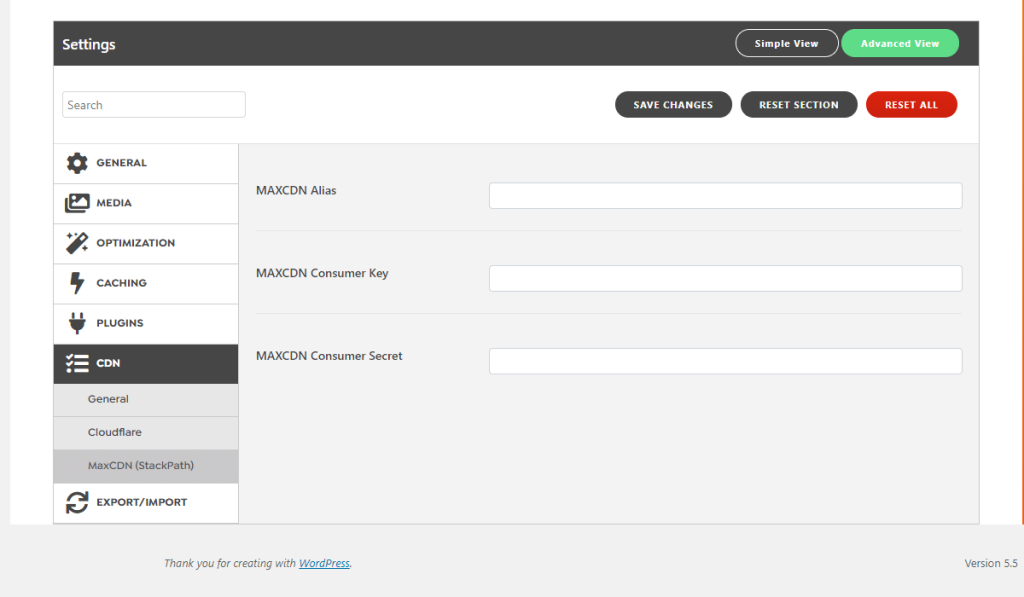Open the OPTIMIZATION settings section
The width and height of the screenshot is (1024, 597).
[146, 244]
